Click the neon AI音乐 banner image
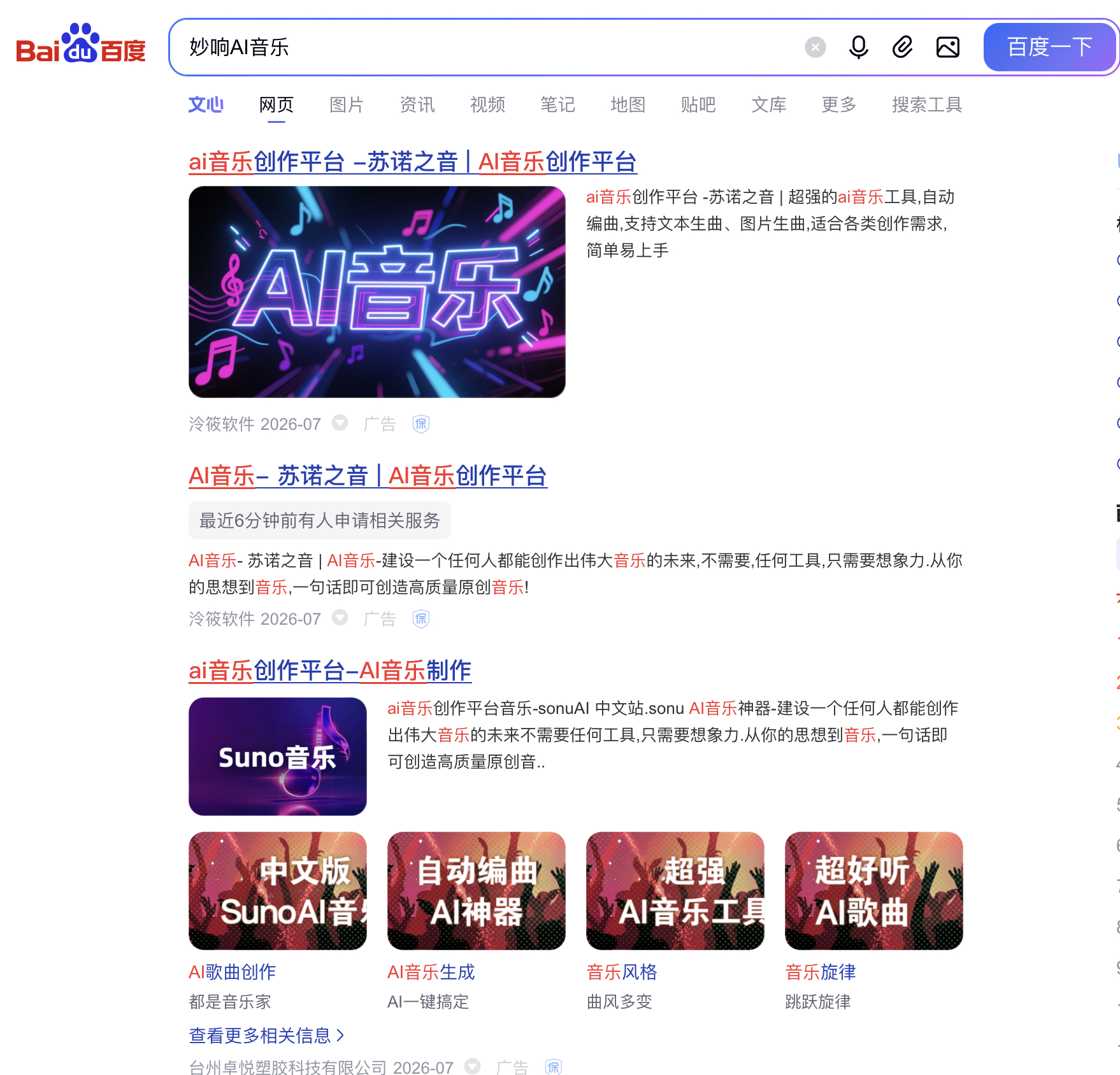This screenshot has width=1120, height=1075. click(x=377, y=292)
